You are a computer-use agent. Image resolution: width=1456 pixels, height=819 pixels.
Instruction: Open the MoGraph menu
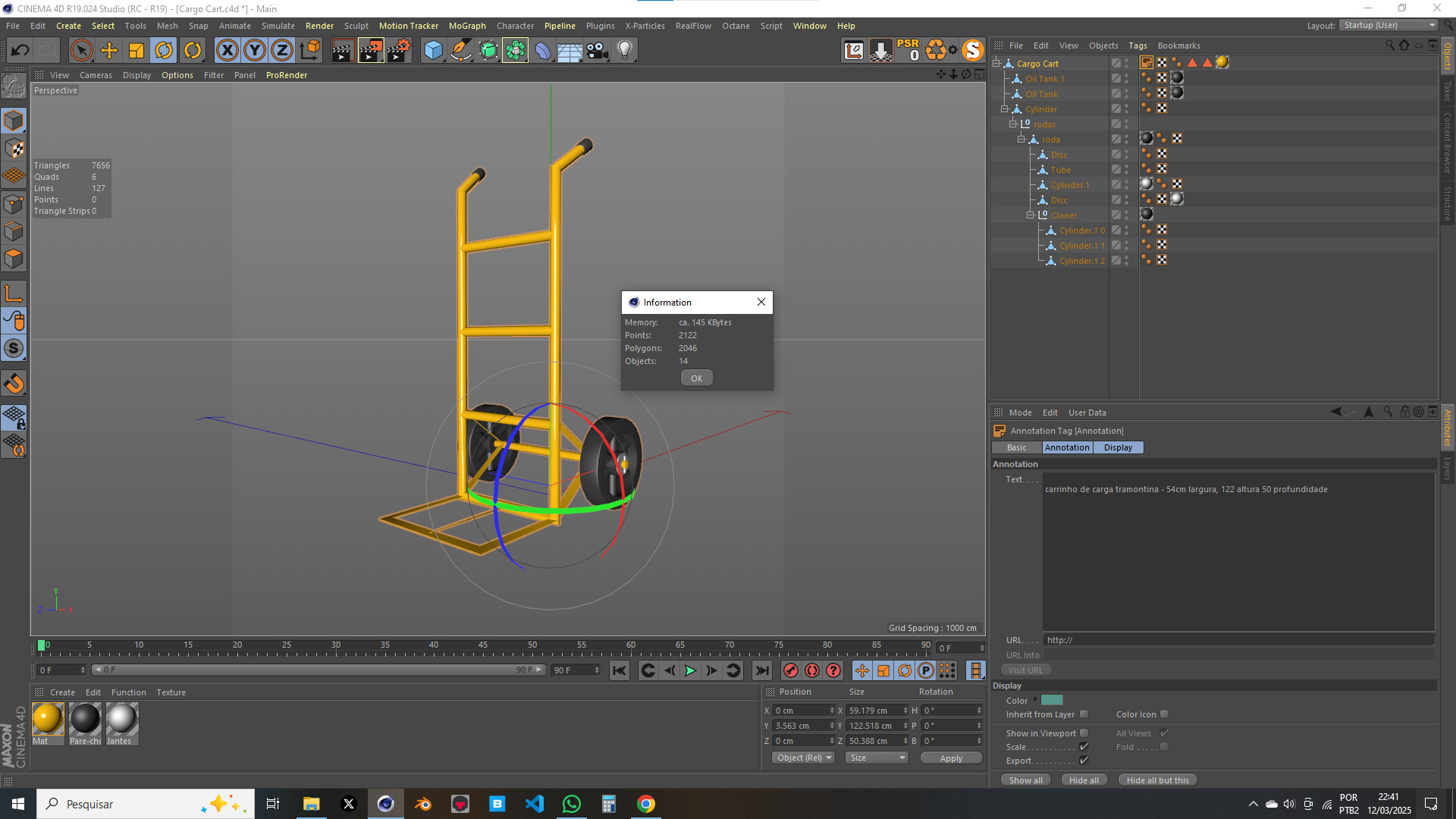[x=467, y=26]
